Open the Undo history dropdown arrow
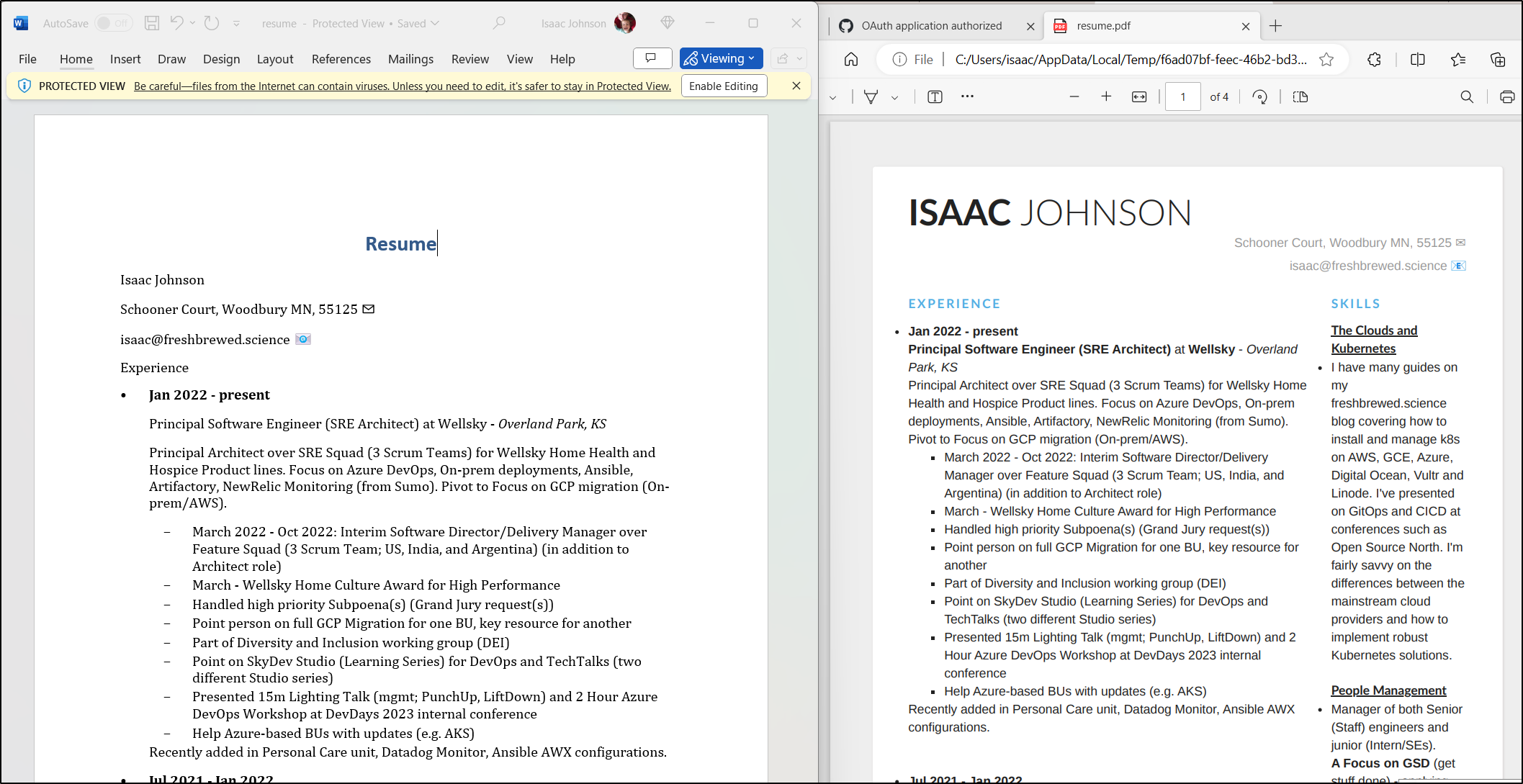 pos(192,23)
